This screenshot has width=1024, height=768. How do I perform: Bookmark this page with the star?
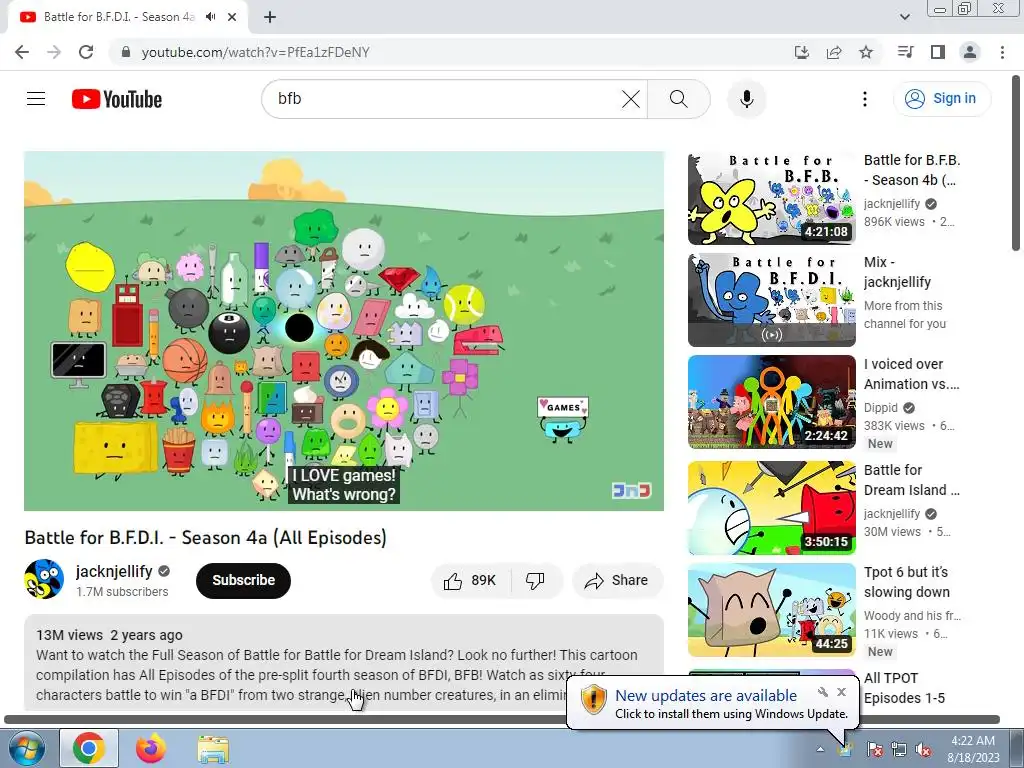click(x=866, y=52)
